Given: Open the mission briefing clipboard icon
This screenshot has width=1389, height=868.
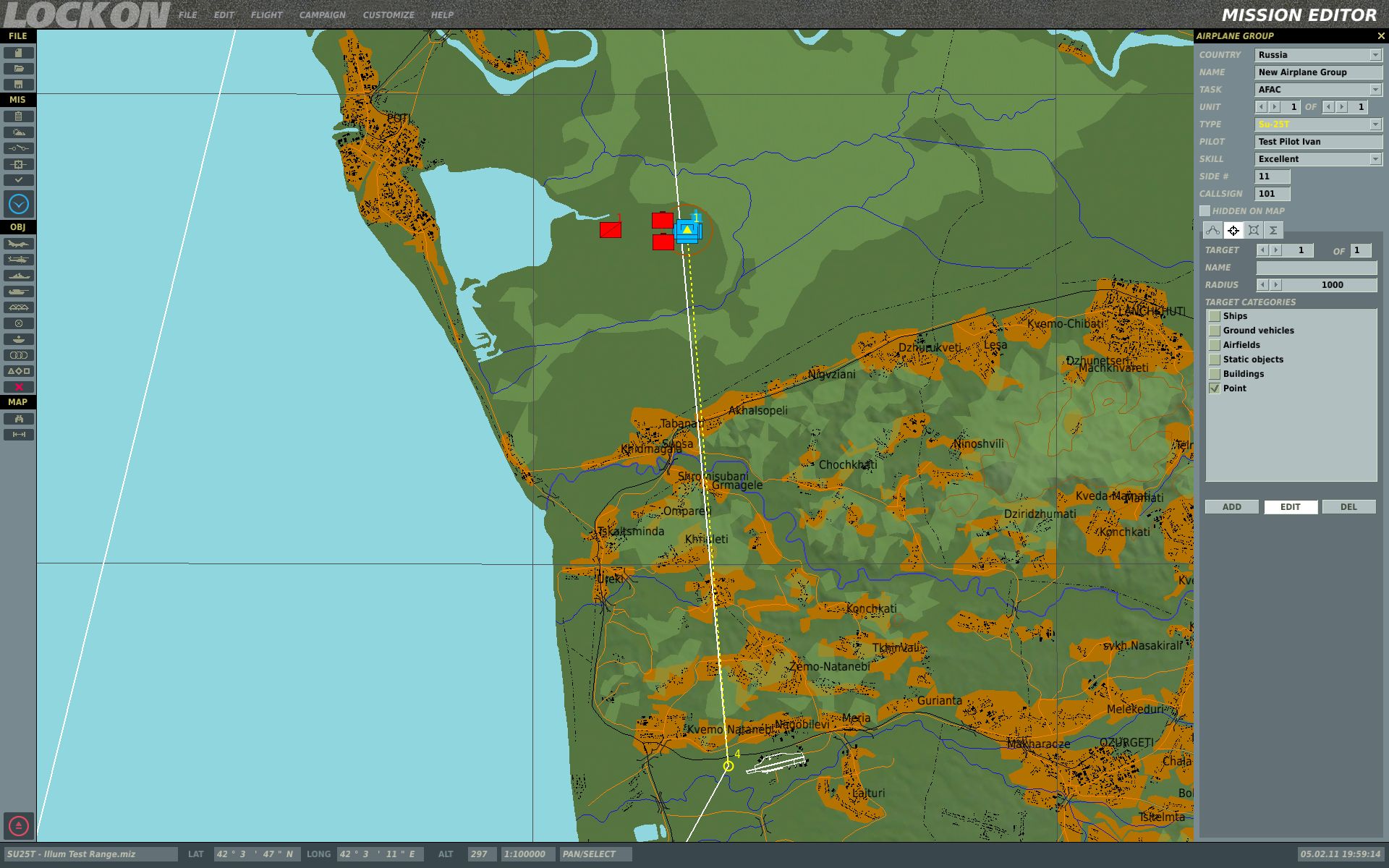Looking at the screenshot, I should click(x=19, y=116).
